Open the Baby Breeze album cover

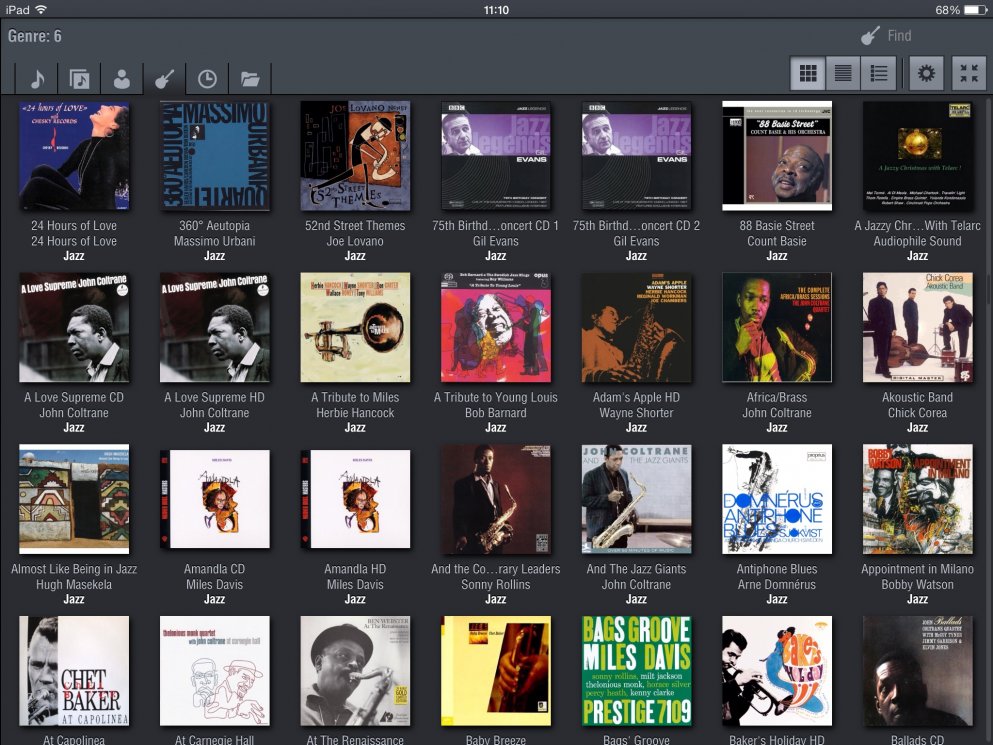pos(496,671)
